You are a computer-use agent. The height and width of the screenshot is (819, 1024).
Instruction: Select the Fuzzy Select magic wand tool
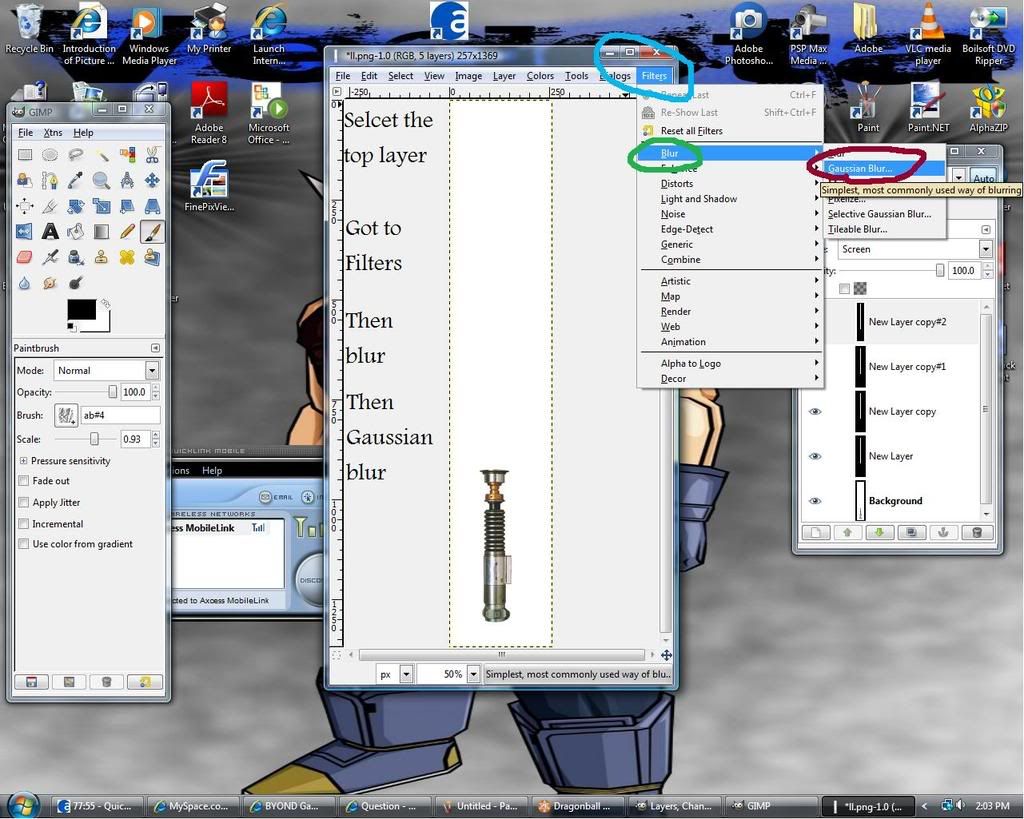pos(101,155)
